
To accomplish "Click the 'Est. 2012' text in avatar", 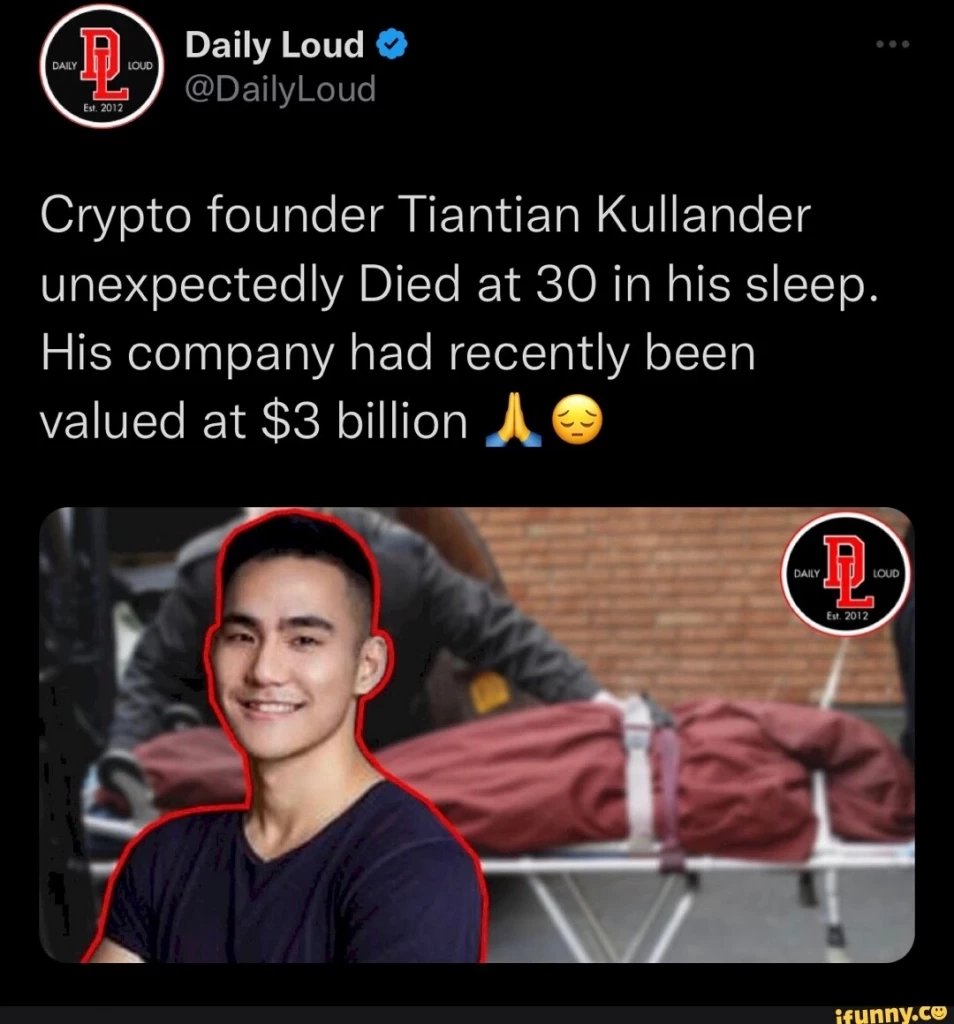I will coord(103,108).
